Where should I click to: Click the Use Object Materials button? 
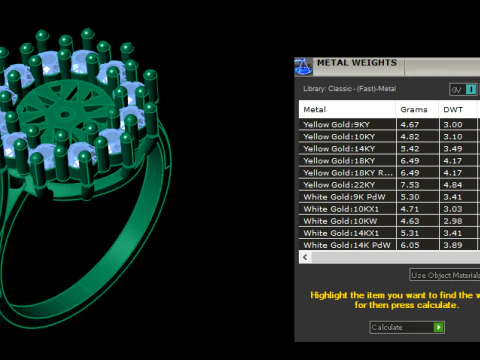(x=445, y=275)
